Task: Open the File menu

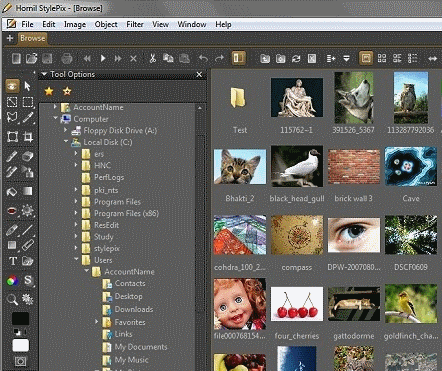Action: [x=27, y=24]
